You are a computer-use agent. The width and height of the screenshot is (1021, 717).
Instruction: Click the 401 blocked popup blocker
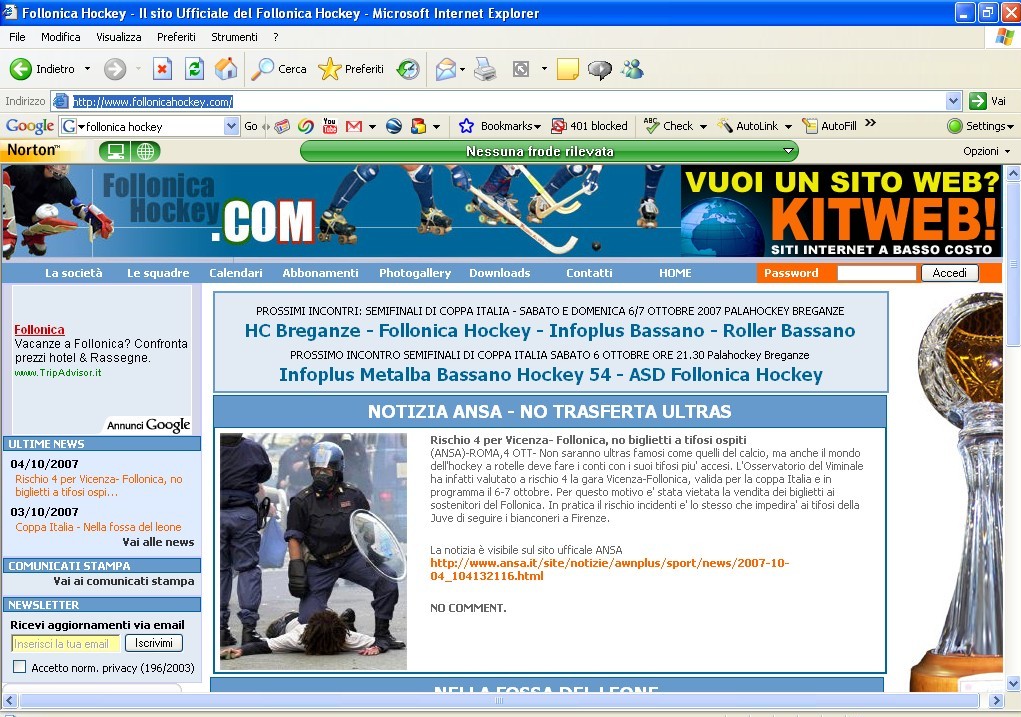[x=589, y=126]
